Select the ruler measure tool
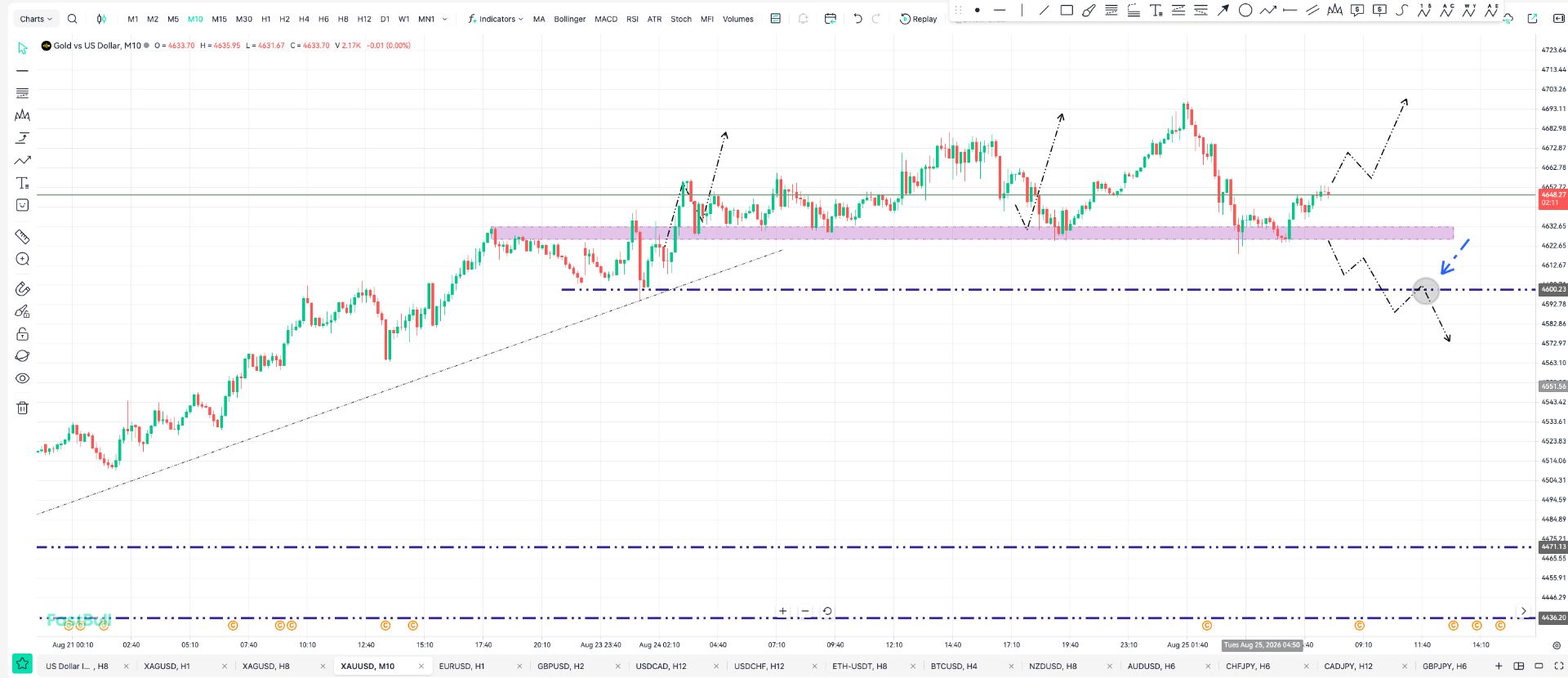Screen dimensions: 1568x678 (22, 237)
